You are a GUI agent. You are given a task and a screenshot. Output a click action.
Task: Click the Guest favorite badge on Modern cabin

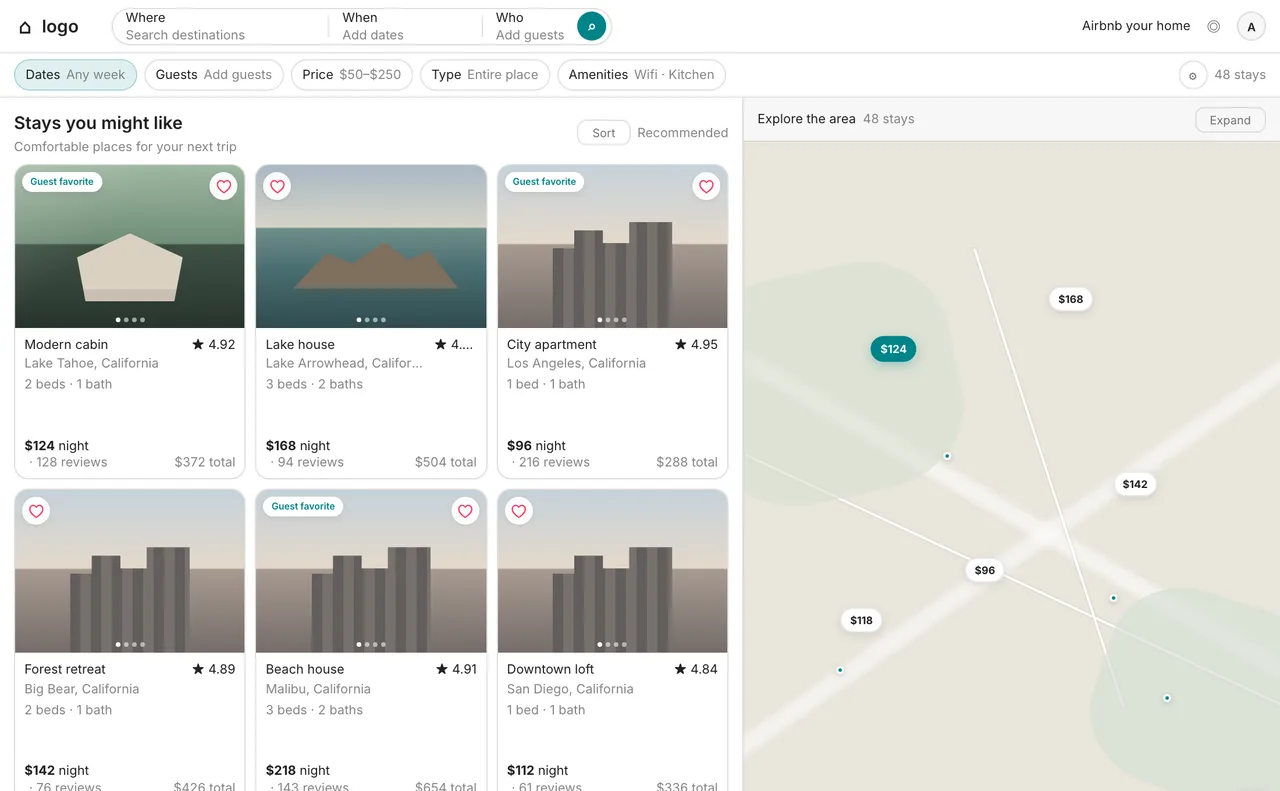[62, 182]
